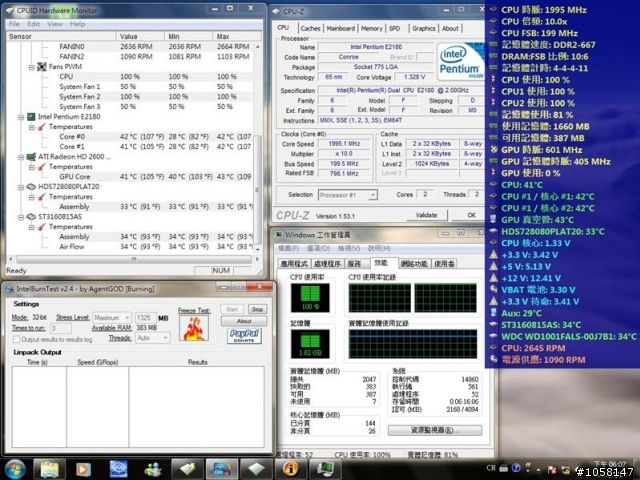Collapse the ATI Radeon HD 2600 node
Screen dimensions: 640x480
coord(21,157)
